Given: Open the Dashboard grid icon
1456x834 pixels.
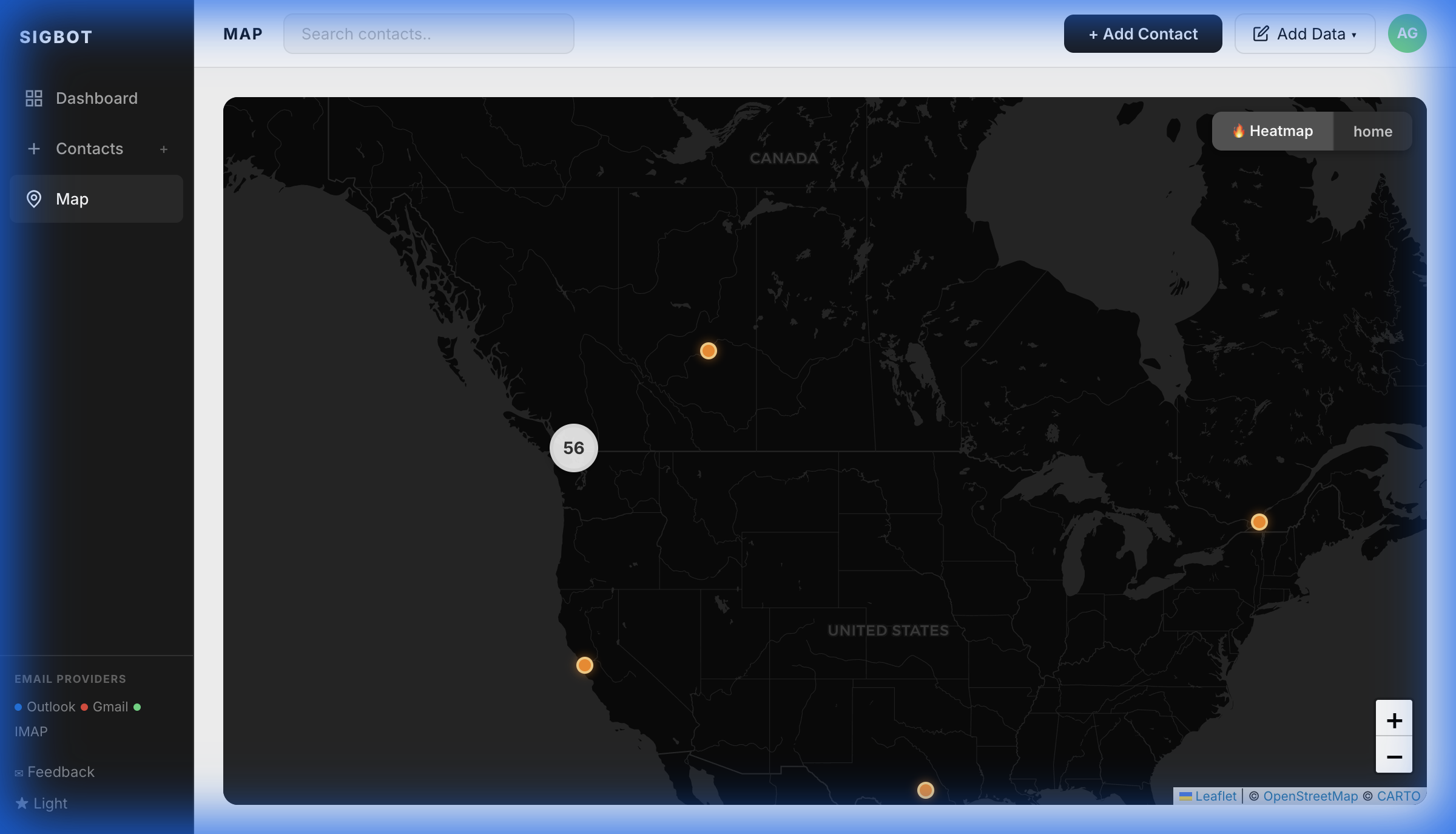Looking at the screenshot, I should click(x=34, y=98).
